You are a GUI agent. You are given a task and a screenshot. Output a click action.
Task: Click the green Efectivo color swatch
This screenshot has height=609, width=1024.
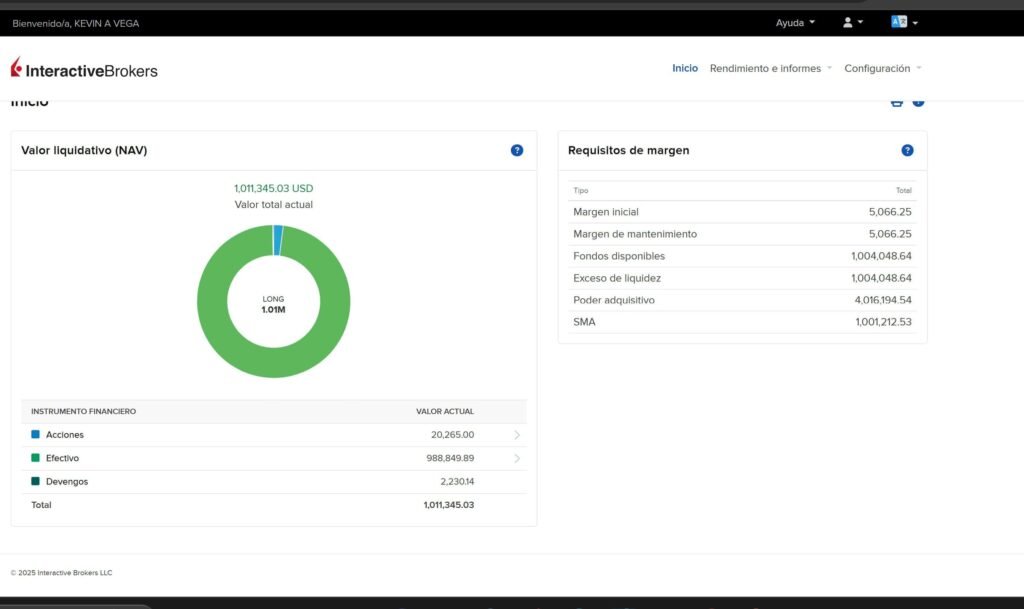tap(35, 458)
